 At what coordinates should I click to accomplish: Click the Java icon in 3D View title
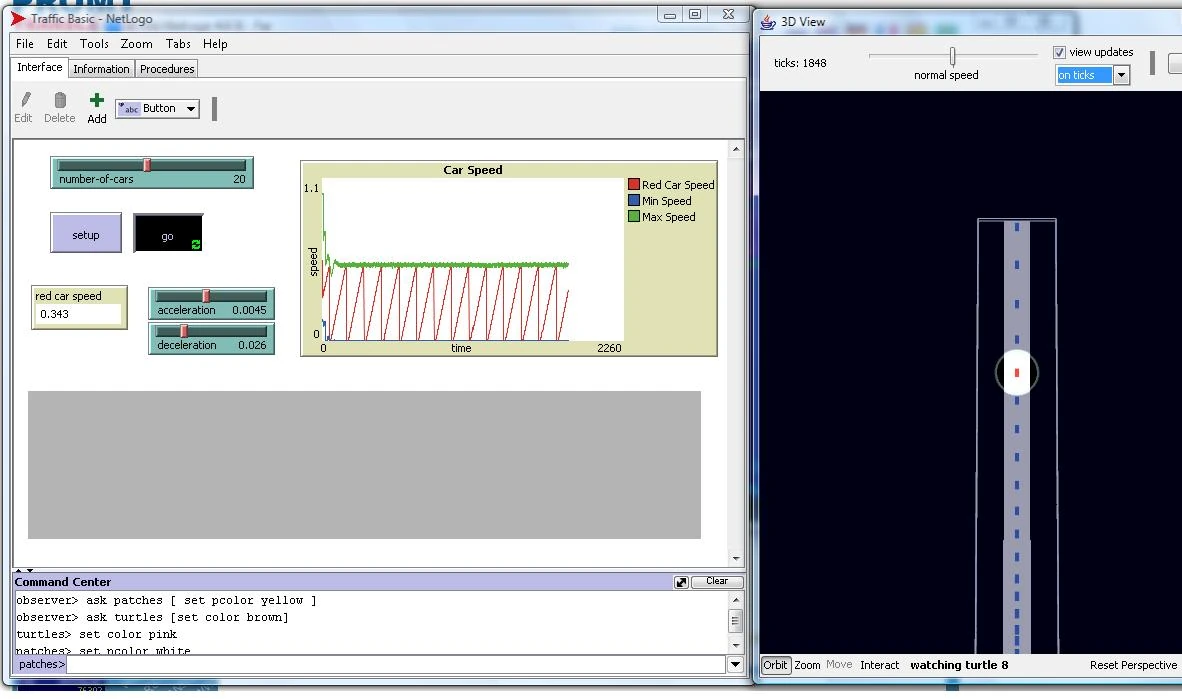tap(768, 21)
